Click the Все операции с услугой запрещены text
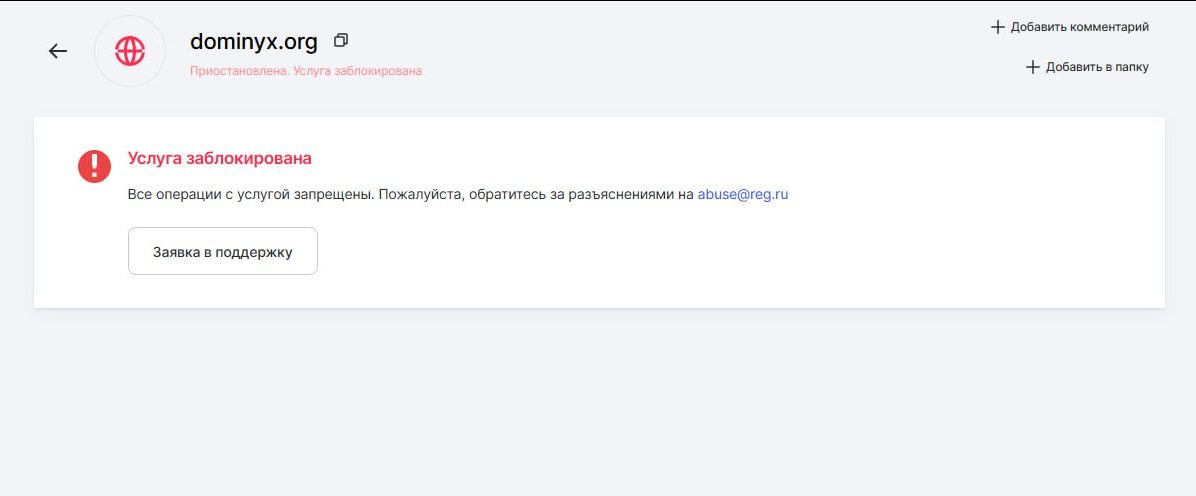Viewport: 1196px width, 496px height. tap(250, 195)
